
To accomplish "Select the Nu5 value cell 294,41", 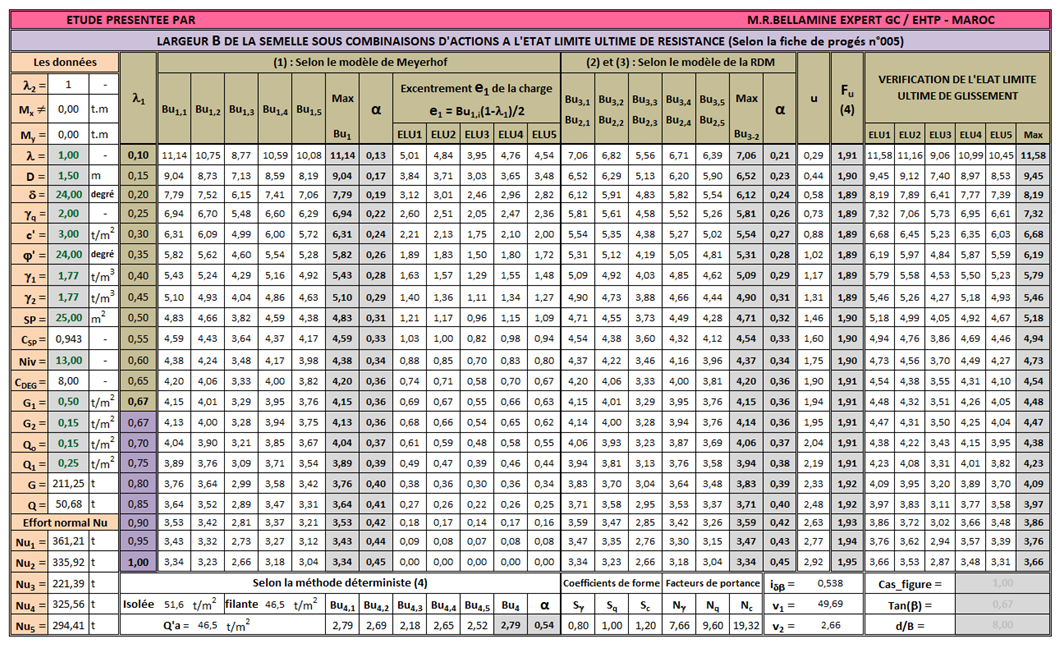I will click(68, 625).
